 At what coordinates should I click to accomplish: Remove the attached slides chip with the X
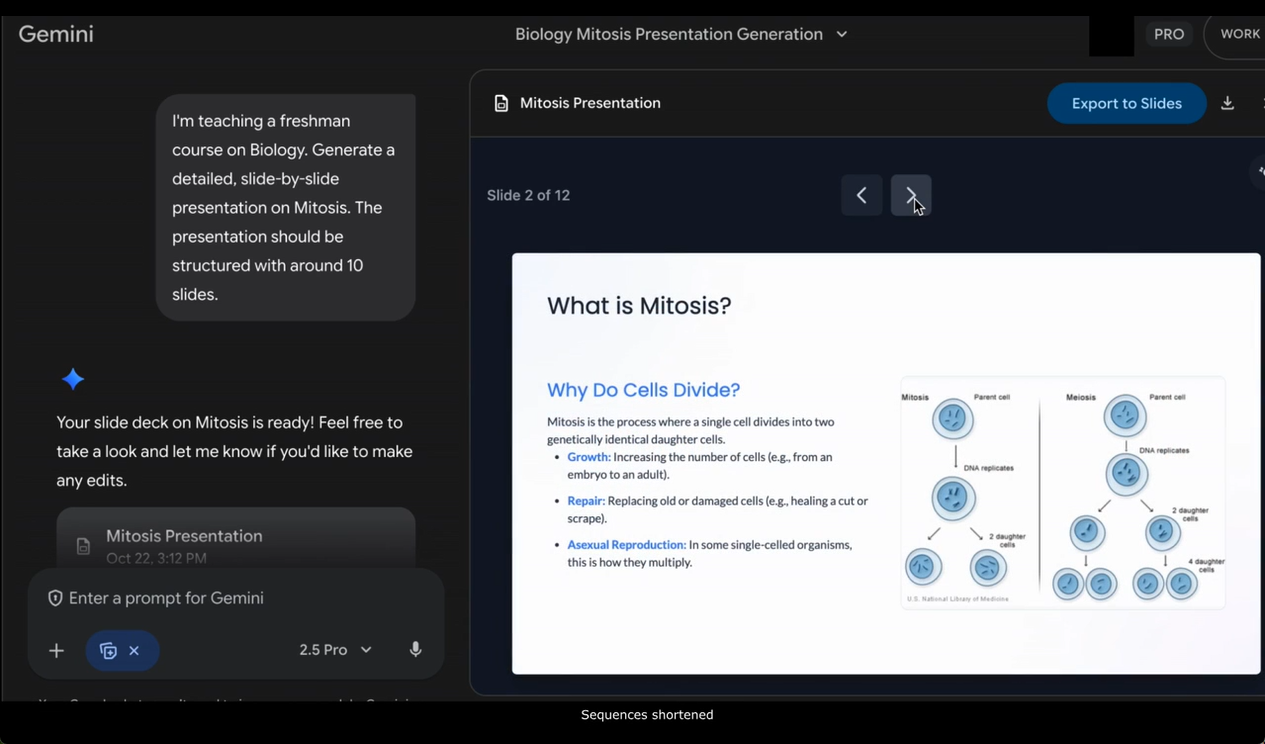(x=135, y=650)
